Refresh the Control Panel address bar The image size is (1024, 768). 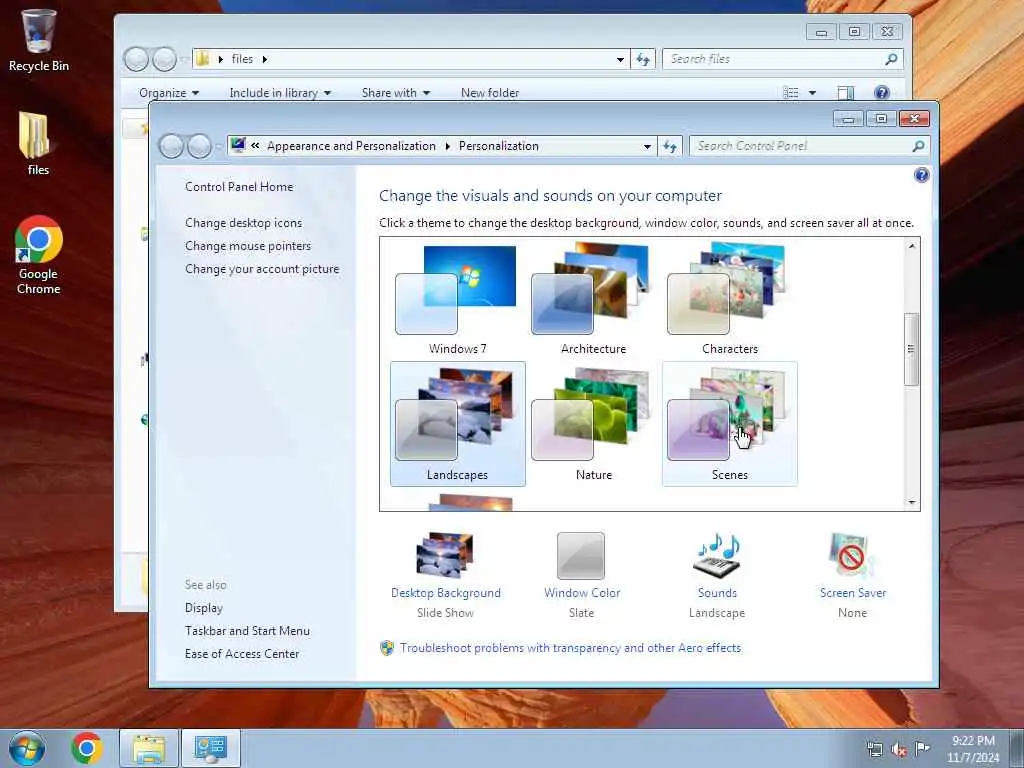670,146
